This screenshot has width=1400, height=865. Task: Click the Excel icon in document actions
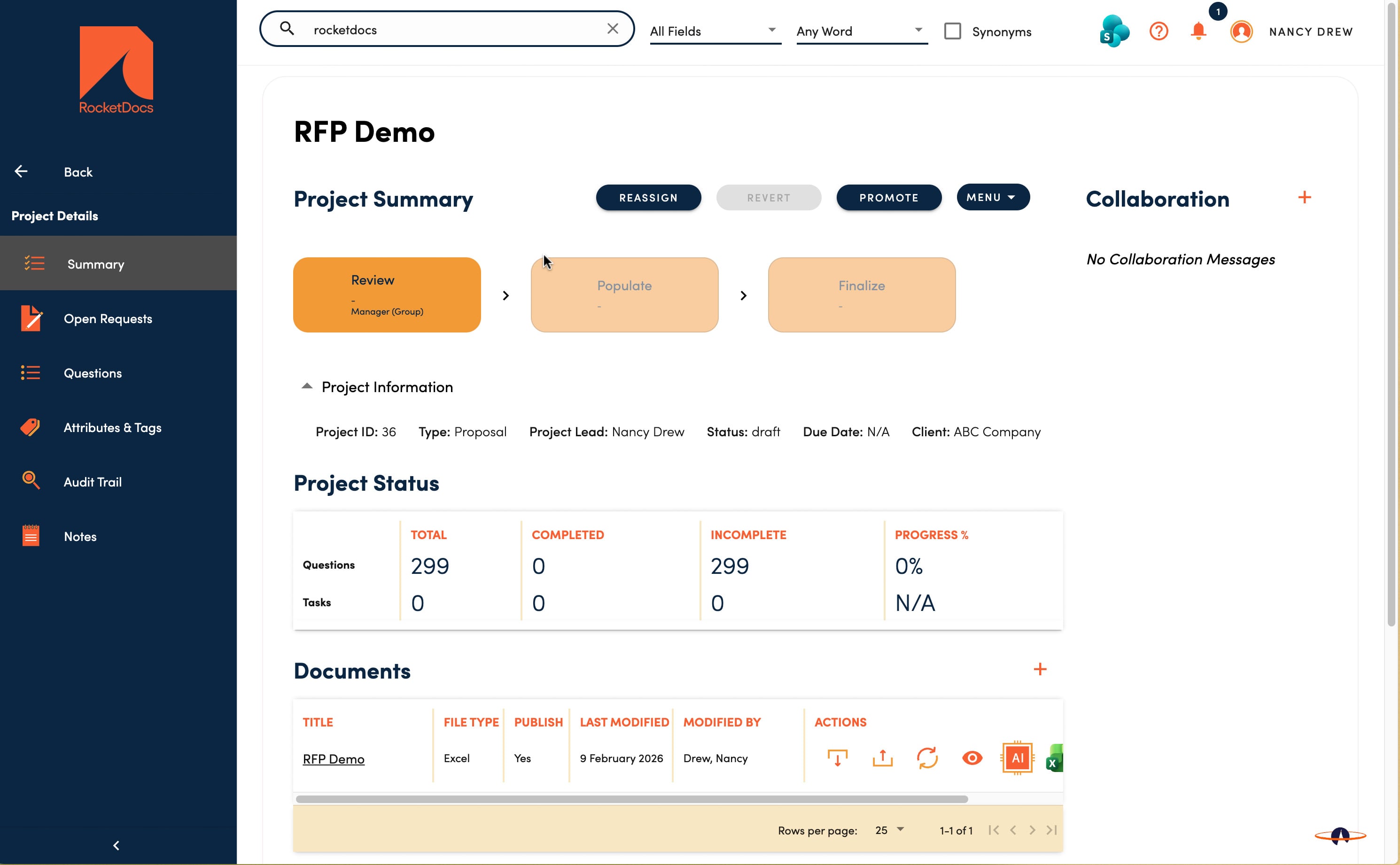pos(1054,758)
